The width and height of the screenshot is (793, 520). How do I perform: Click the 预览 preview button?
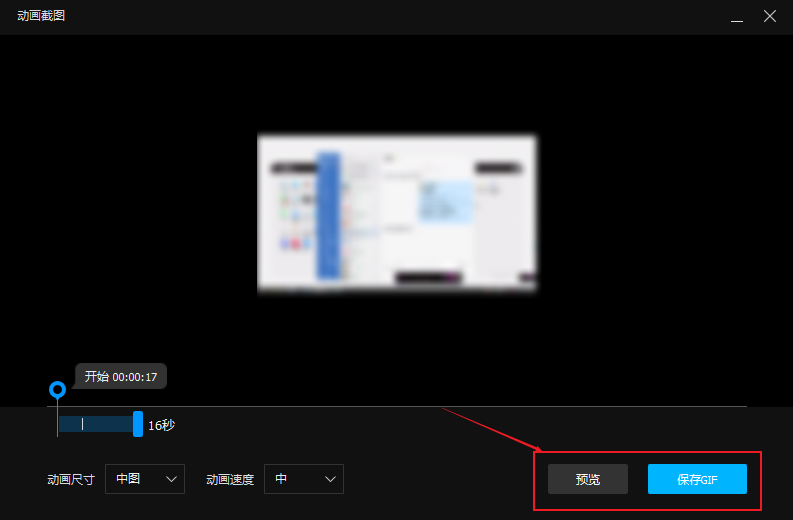click(x=588, y=479)
